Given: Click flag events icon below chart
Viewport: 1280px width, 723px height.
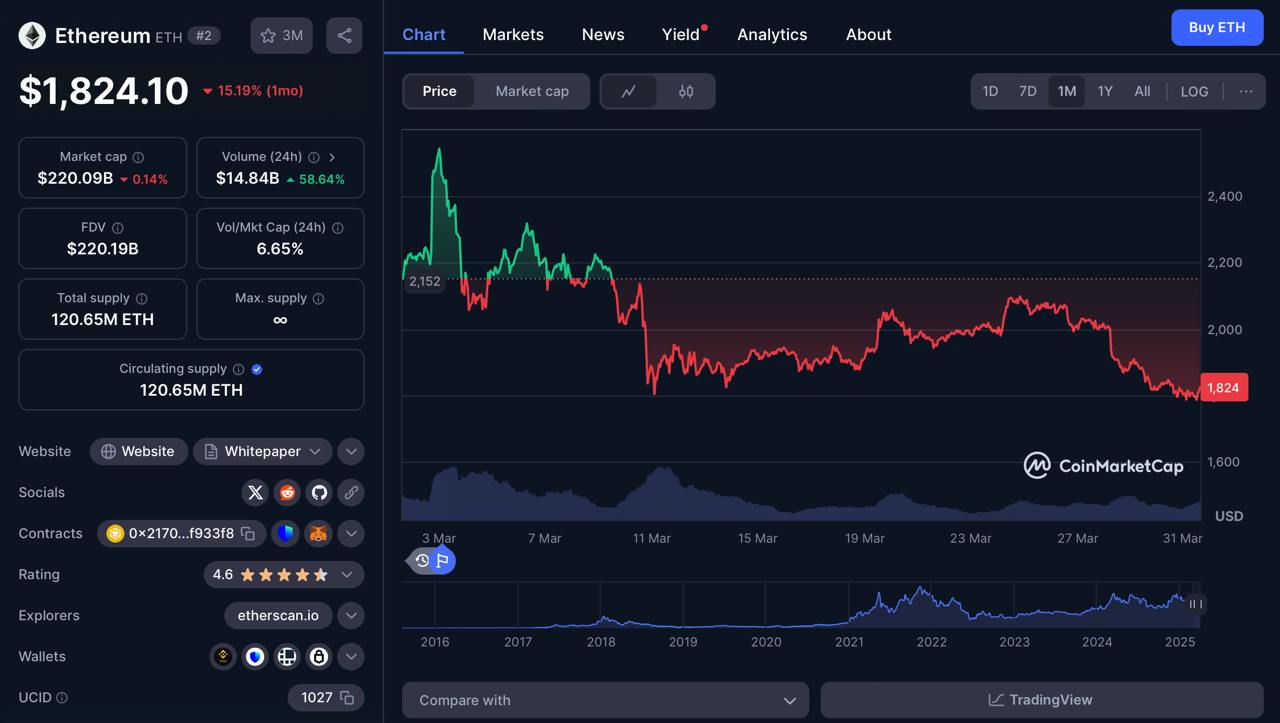Looking at the screenshot, I should click(443, 561).
